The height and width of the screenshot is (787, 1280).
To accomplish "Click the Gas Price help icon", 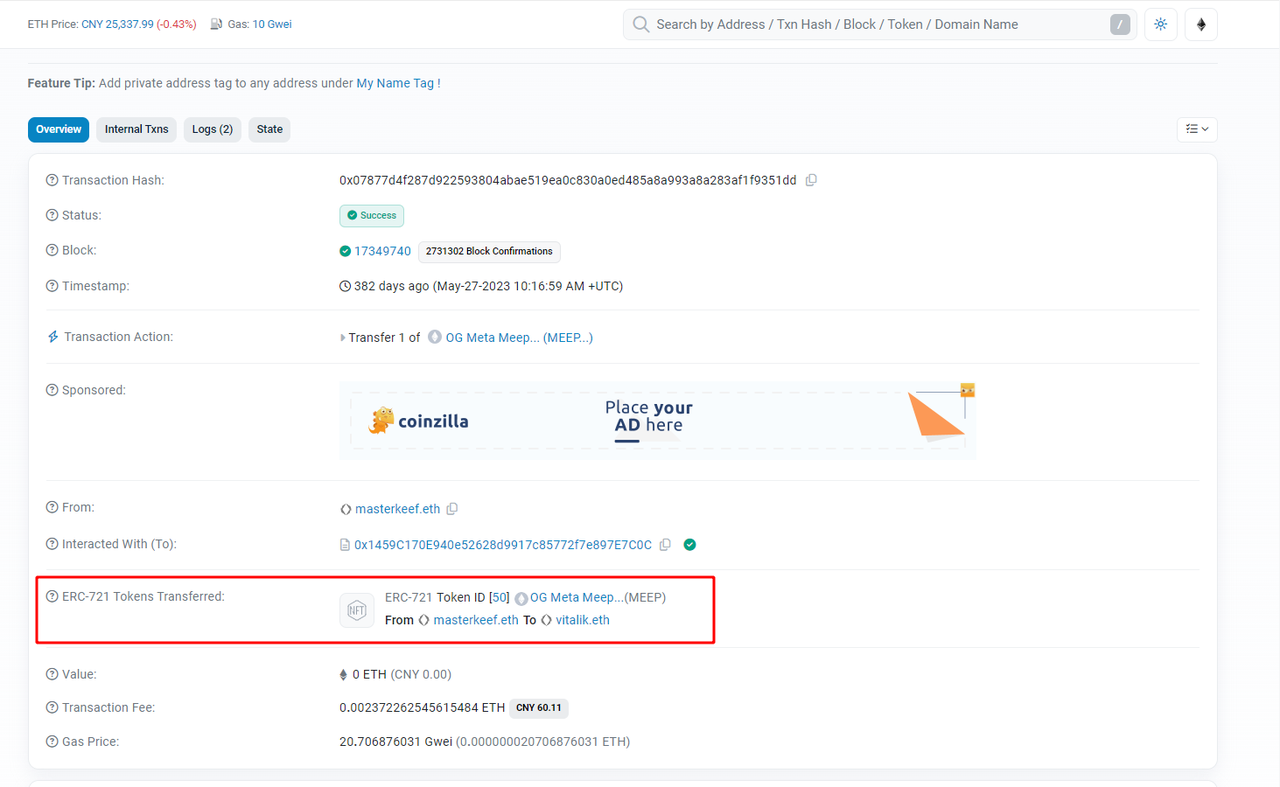I will 52,742.
